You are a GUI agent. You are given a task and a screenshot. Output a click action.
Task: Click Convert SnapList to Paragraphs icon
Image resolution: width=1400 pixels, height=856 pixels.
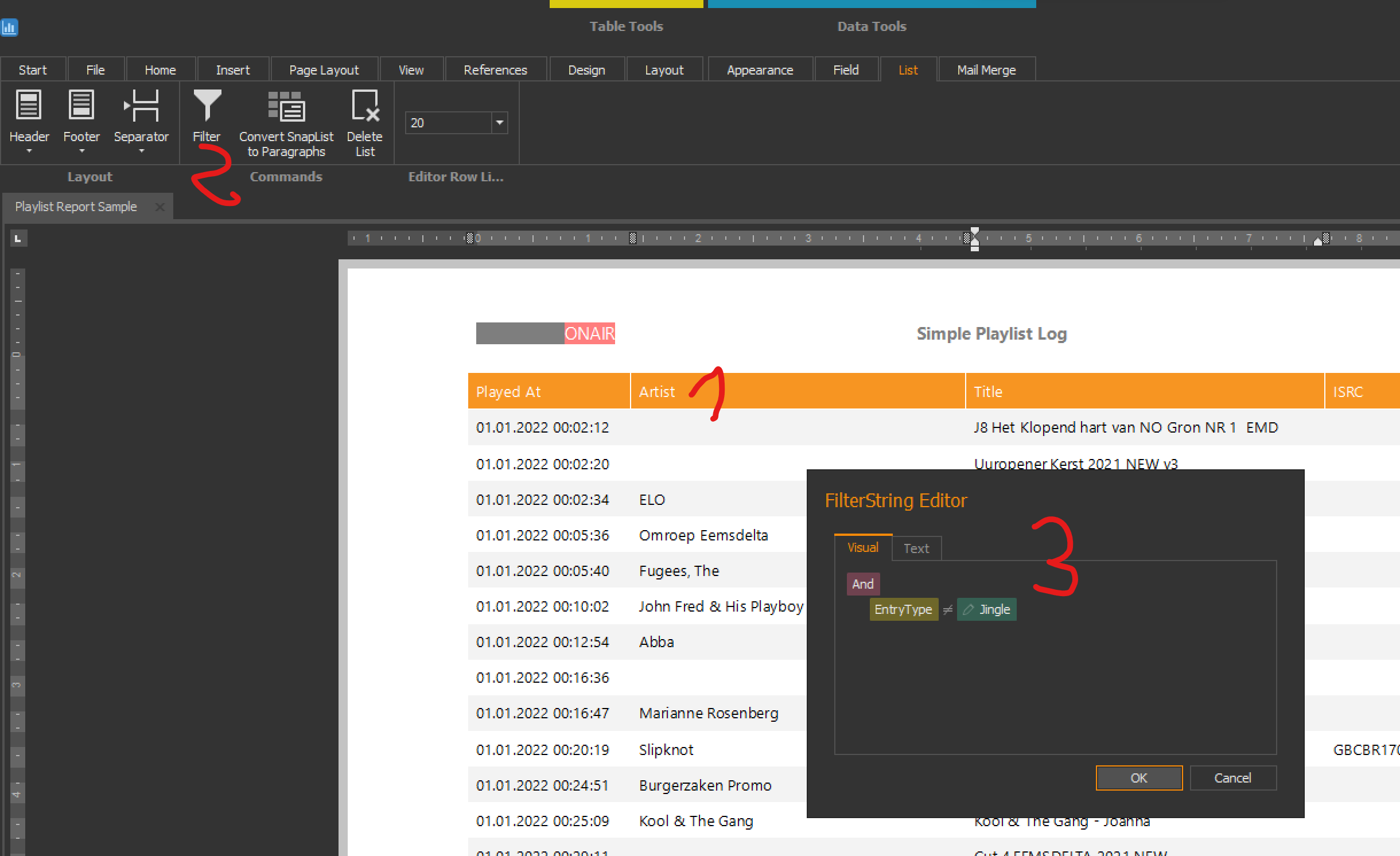click(x=286, y=106)
